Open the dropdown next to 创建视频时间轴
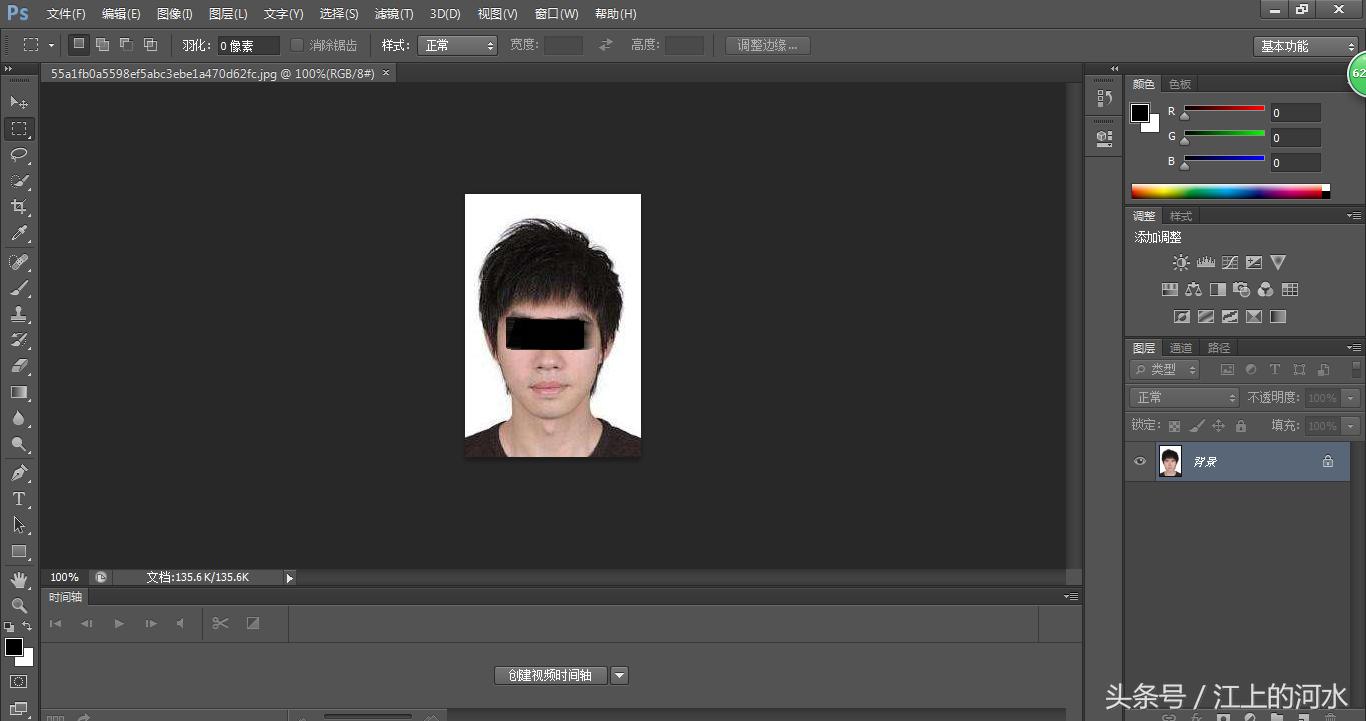This screenshot has height=721, width=1366. (619, 675)
